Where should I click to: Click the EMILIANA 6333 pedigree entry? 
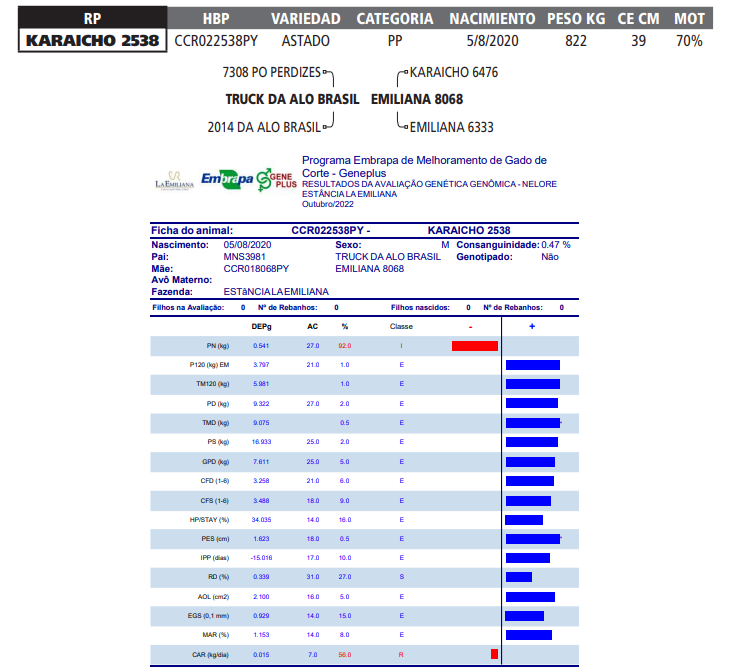coord(452,127)
